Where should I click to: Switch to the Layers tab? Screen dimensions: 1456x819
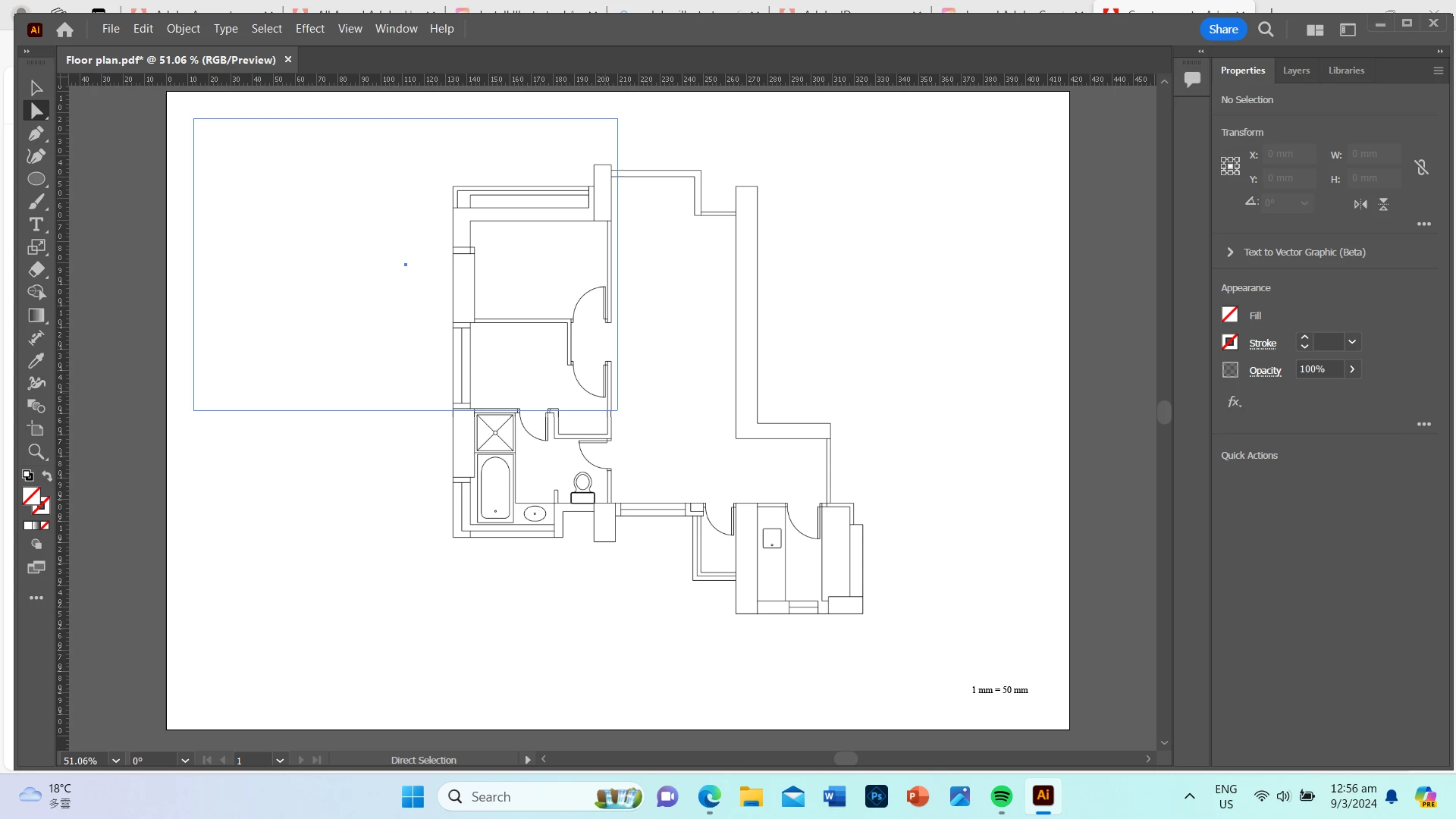pos(1296,71)
